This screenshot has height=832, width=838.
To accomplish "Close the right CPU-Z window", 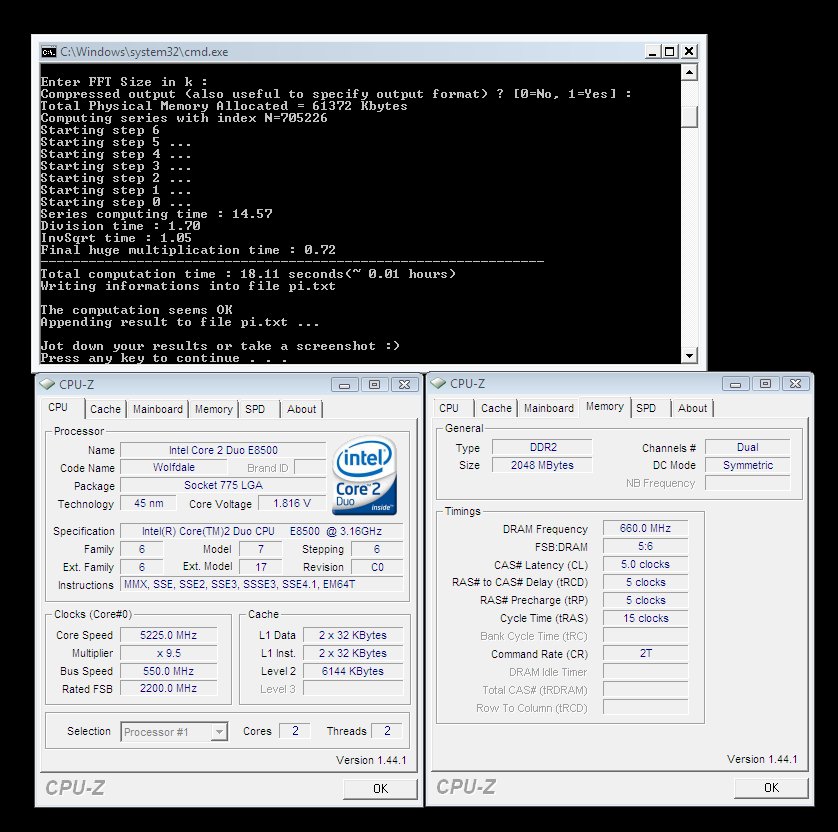I will [x=795, y=384].
